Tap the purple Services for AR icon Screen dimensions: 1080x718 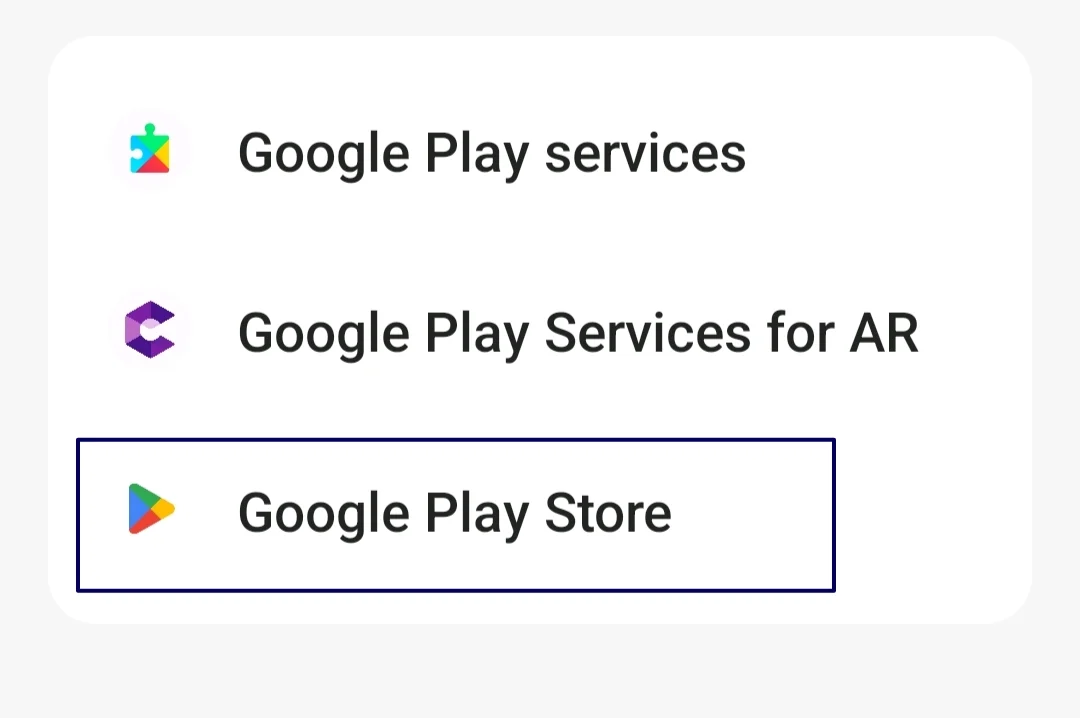click(x=150, y=330)
